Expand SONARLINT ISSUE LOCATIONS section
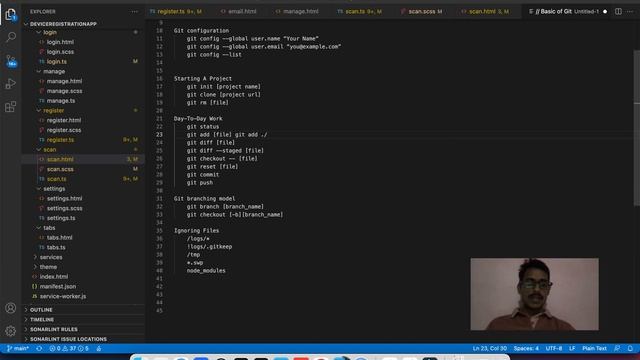 [x=68, y=339]
